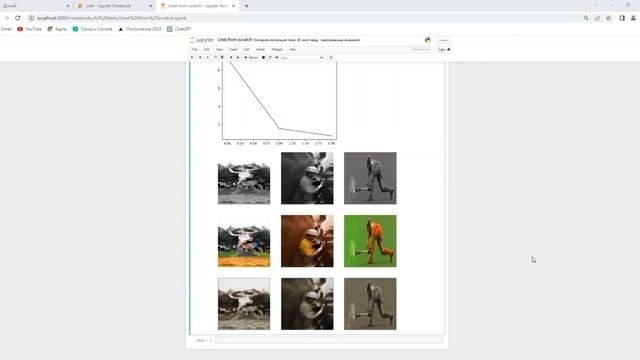This screenshot has width=640, height=360.
Task: Click the browser forward arrow
Action: (7, 18)
